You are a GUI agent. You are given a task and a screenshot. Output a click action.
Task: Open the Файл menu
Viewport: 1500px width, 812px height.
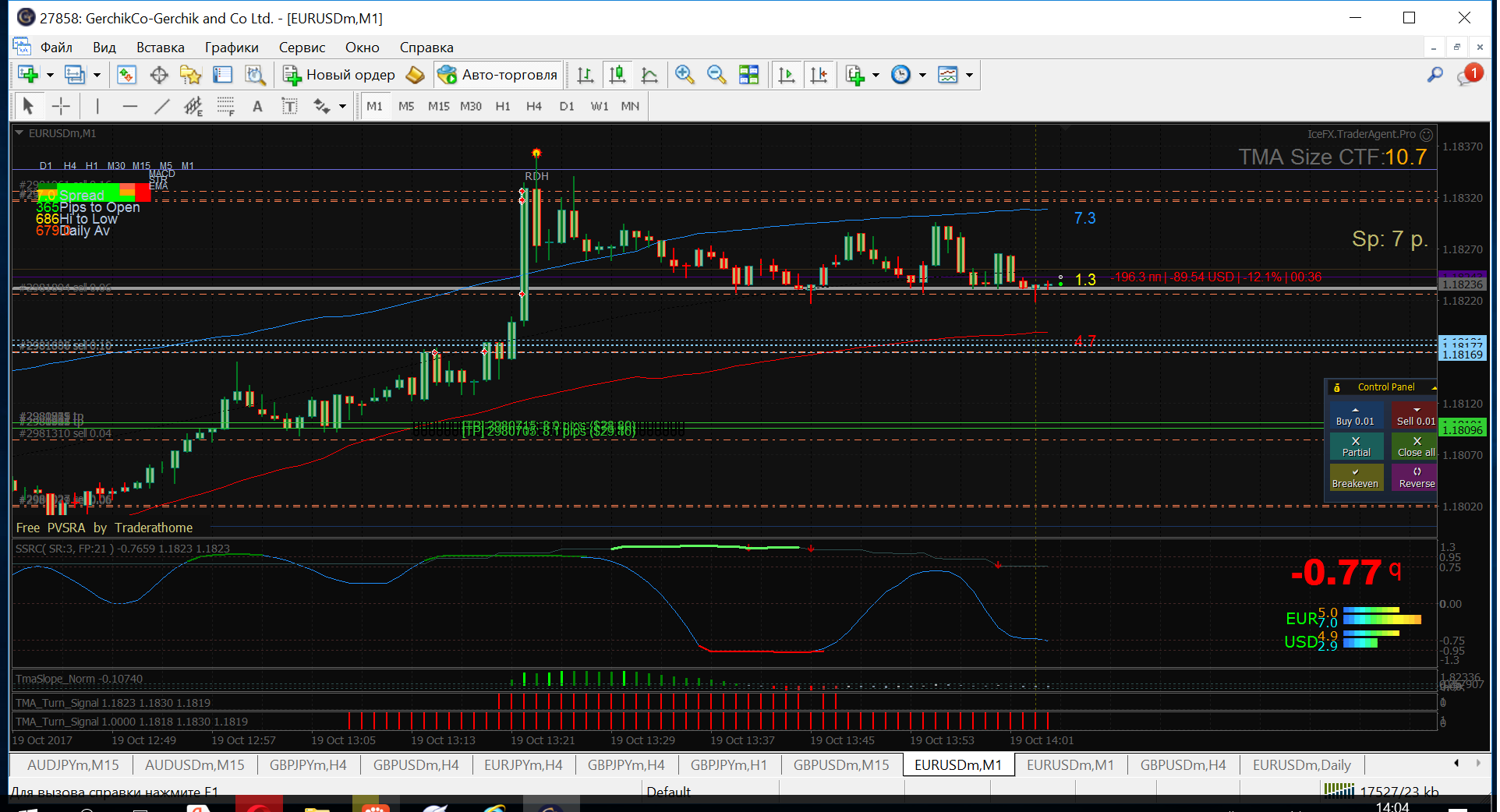click(56, 48)
